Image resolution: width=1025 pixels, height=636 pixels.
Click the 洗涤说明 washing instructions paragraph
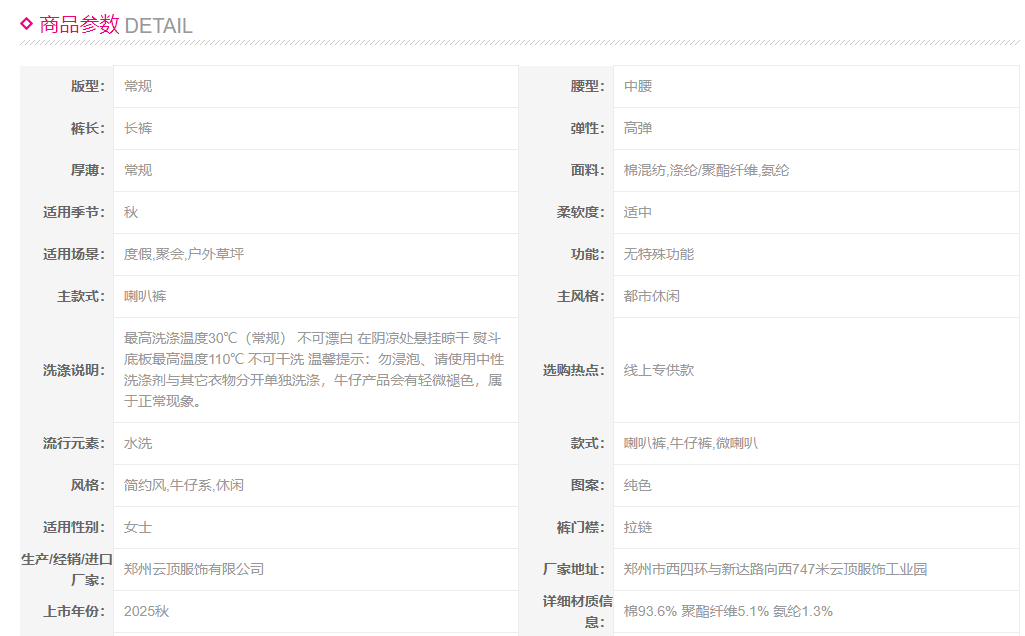coord(313,369)
